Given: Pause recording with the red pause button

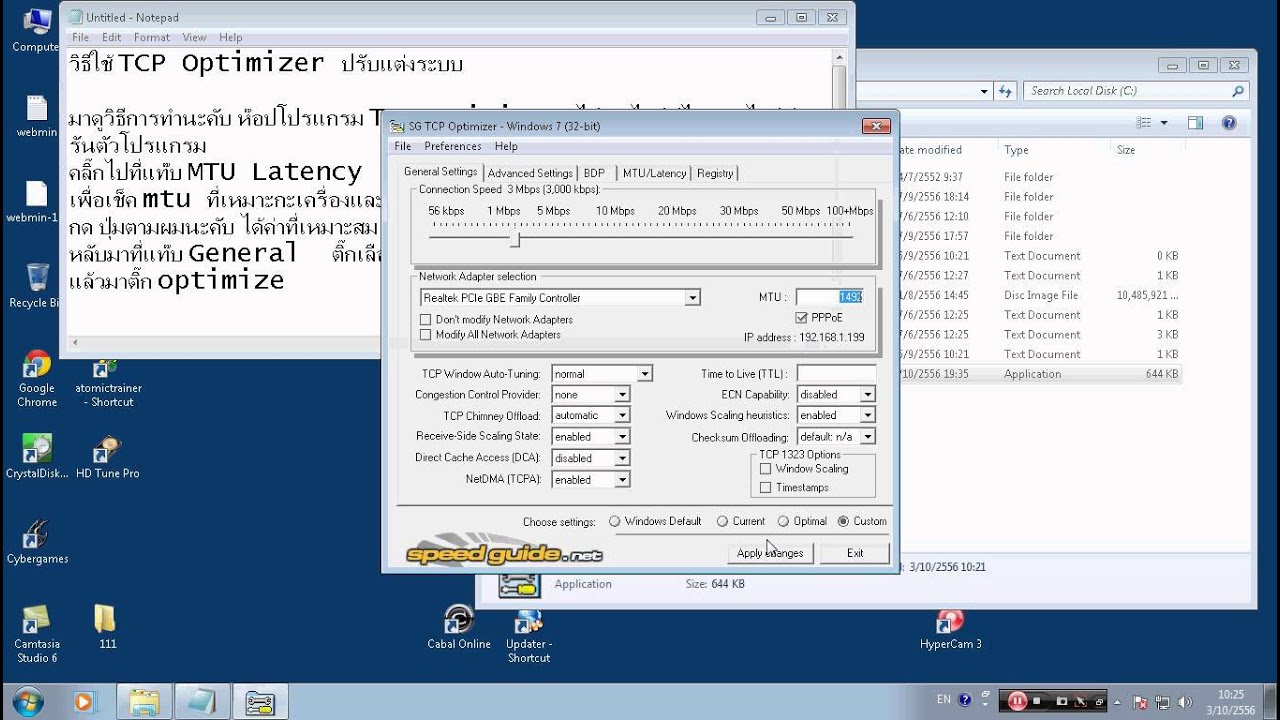Looking at the screenshot, I should 1018,701.
